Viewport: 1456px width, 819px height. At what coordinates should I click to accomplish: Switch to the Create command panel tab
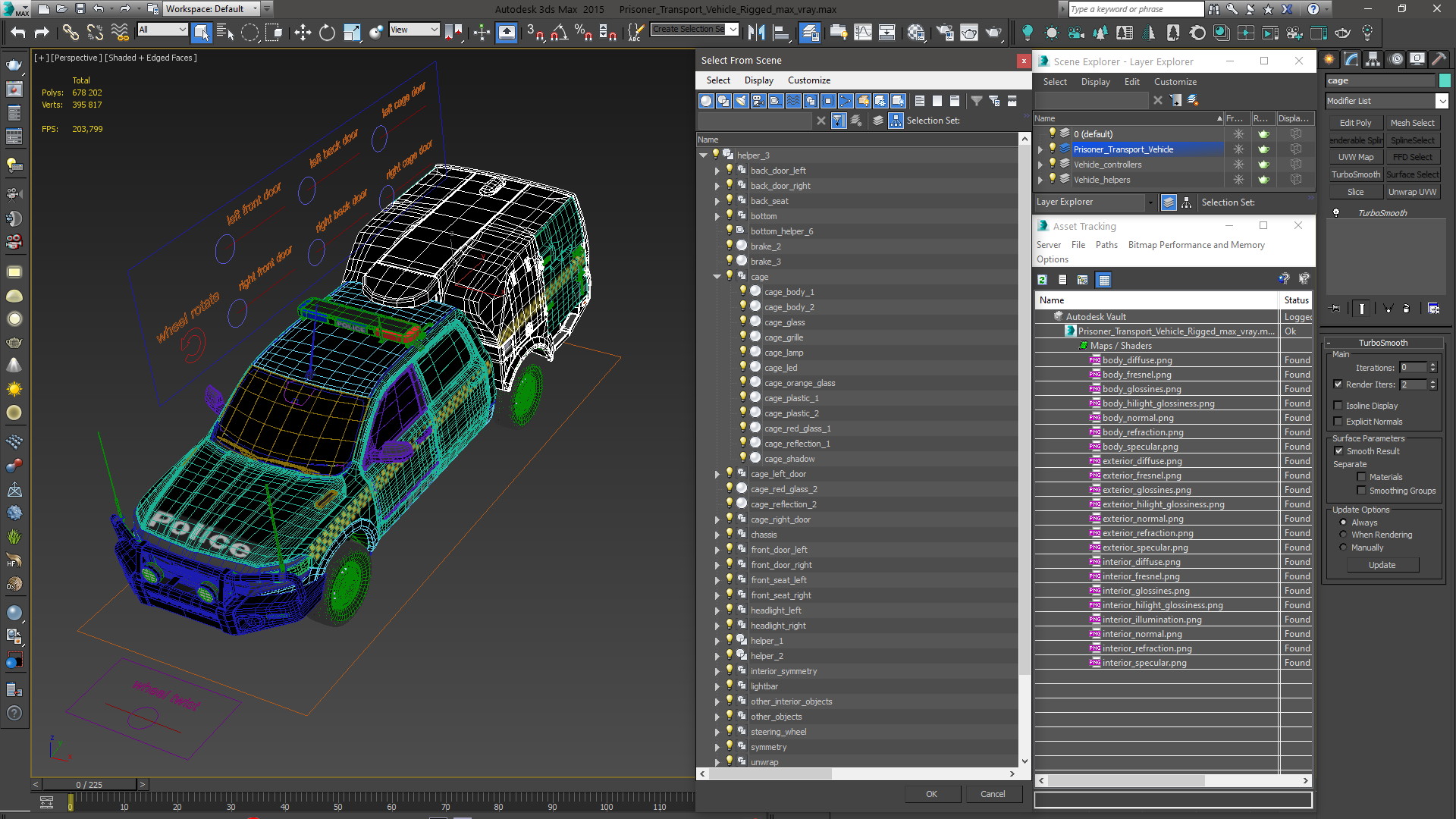pos(1329,59)
